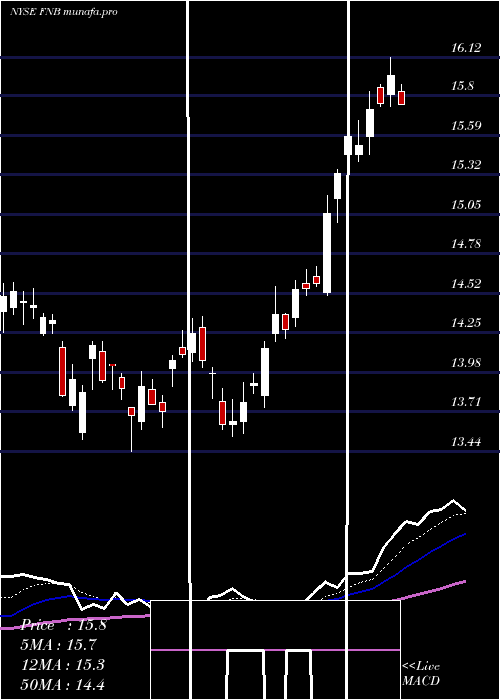Click the 50MA : 14.4 readout

(63, 684)
